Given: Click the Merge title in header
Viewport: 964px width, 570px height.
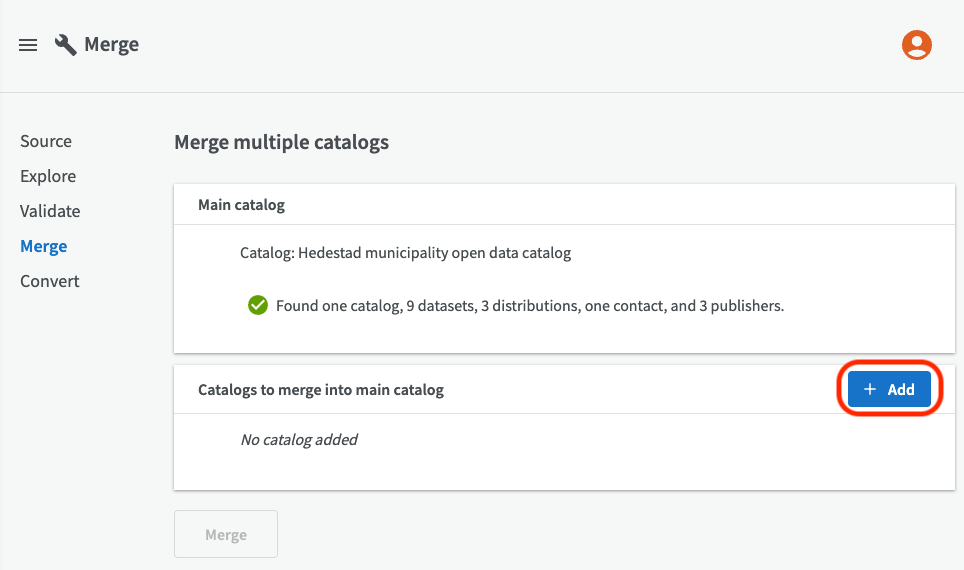Looking at the screenshot, I should pyautogui.click(x=111, y=45).
